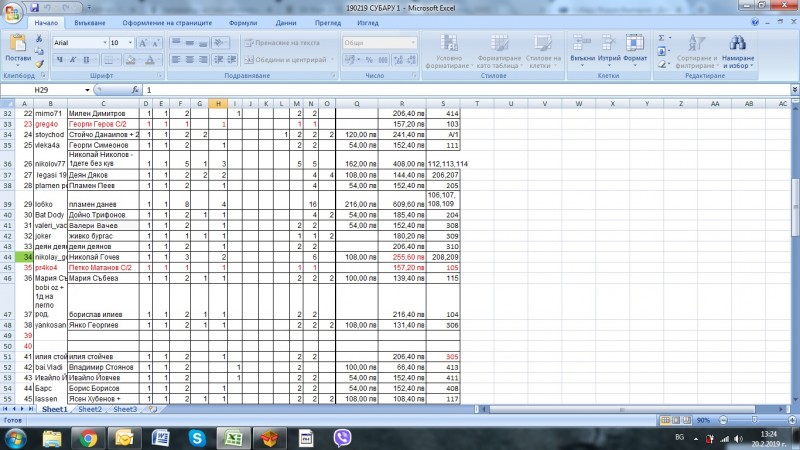
Task: Switch to Оформление на страниците tab
Action: pyautogui.click(x=167, y=23)
